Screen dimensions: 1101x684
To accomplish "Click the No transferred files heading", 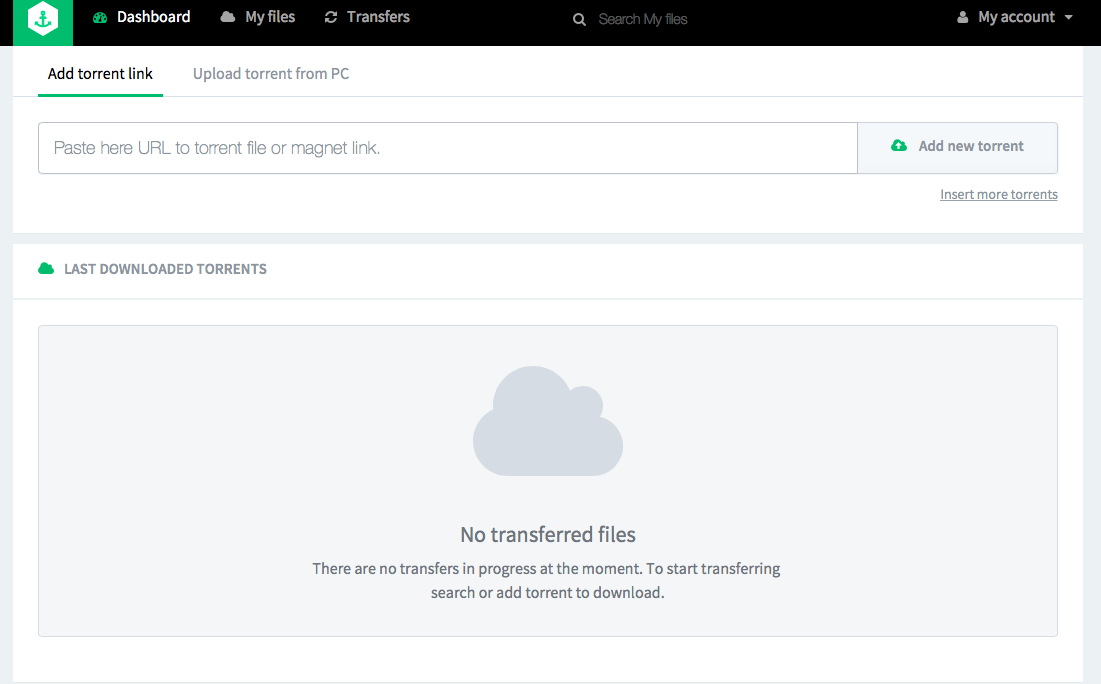I will coord(548,534).
